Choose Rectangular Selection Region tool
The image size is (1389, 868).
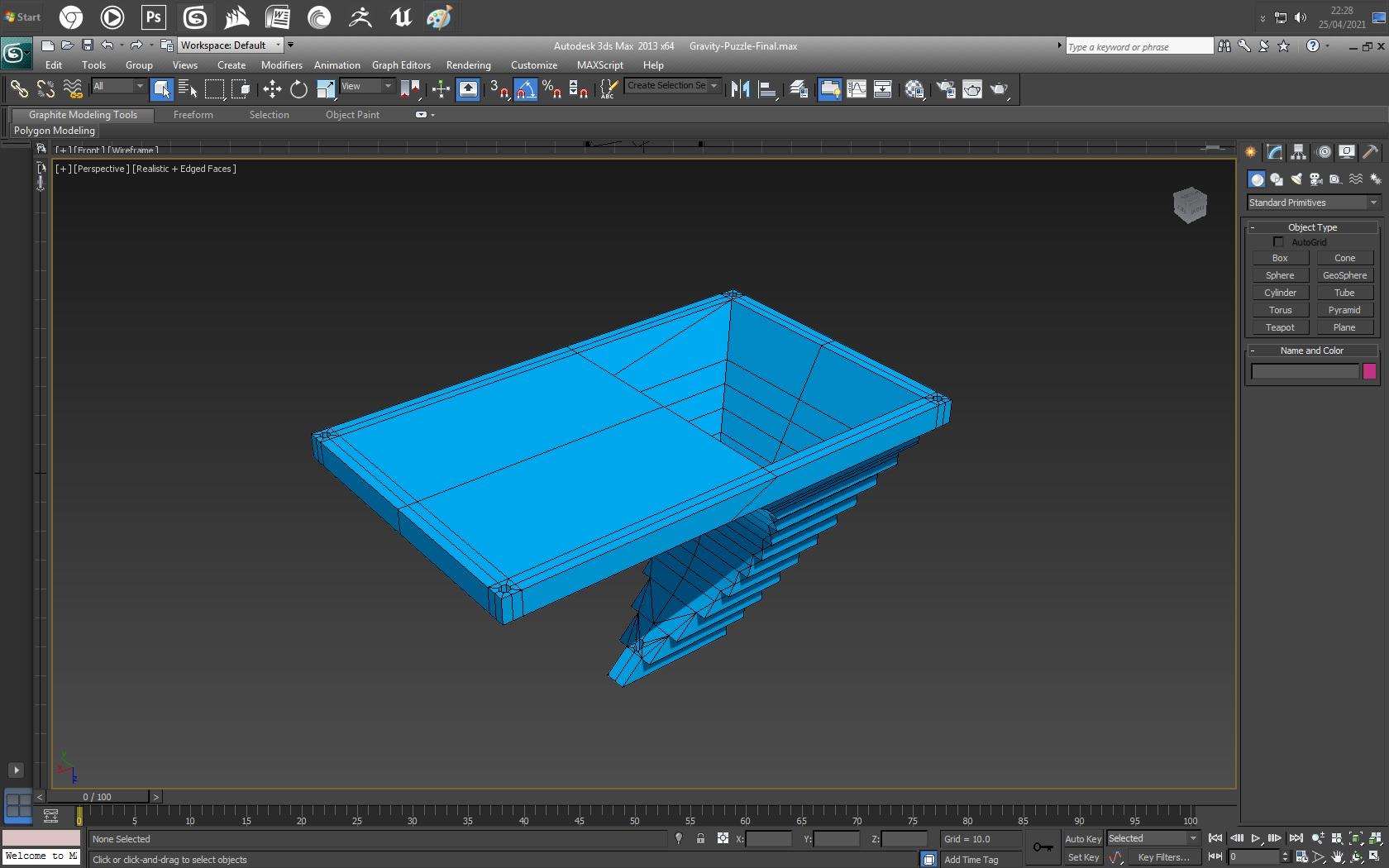coord(214,89)
